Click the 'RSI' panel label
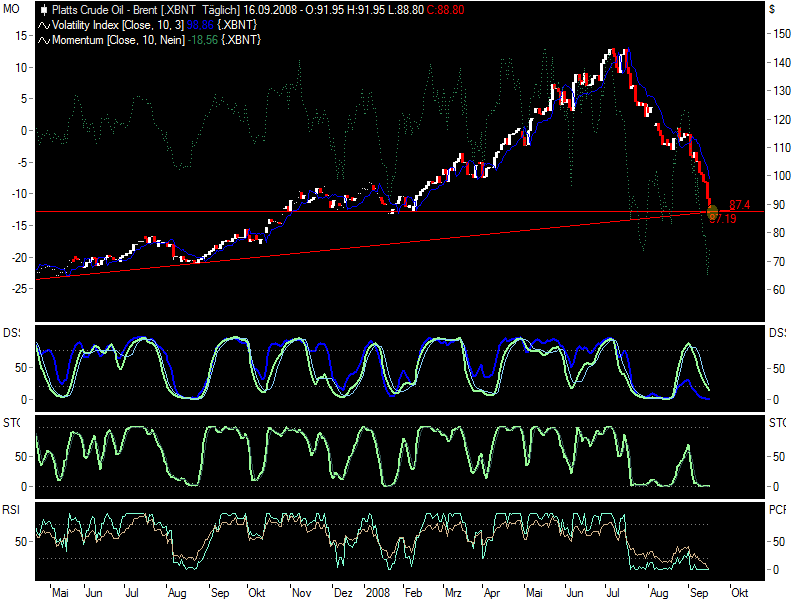The image size is (800, 600). pos(11,510)
